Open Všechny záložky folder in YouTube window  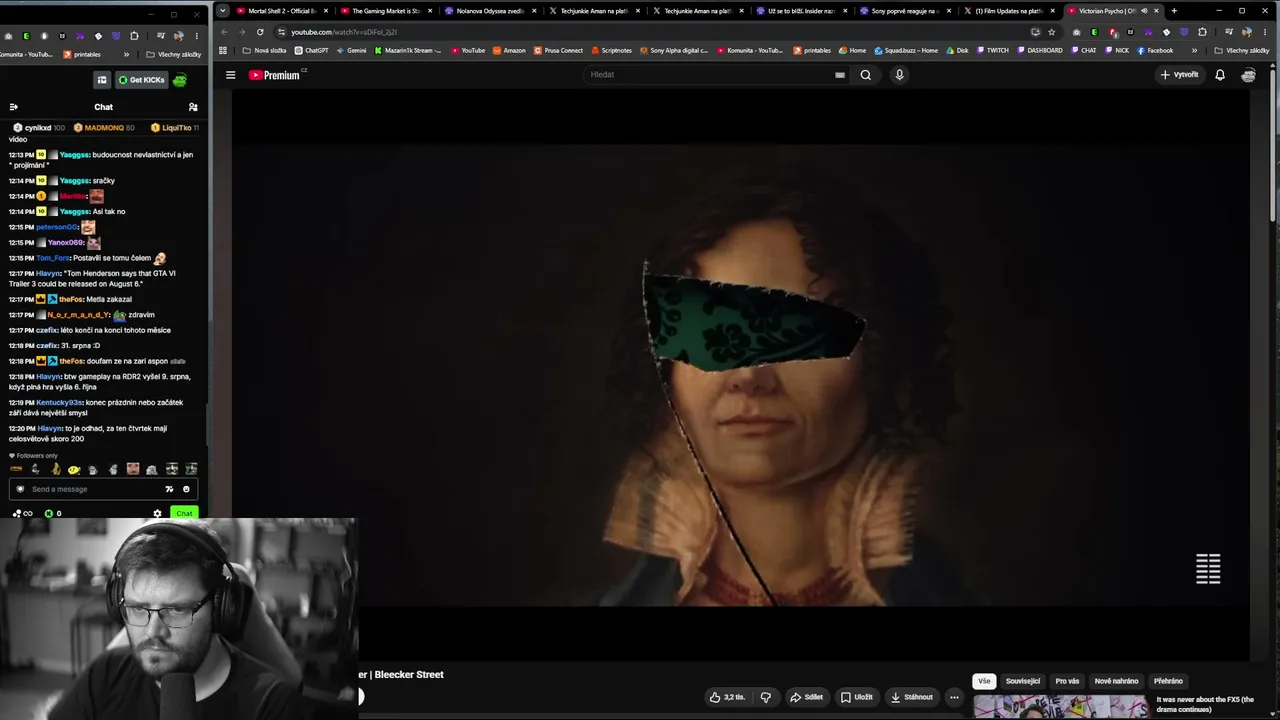[1242, 51]
